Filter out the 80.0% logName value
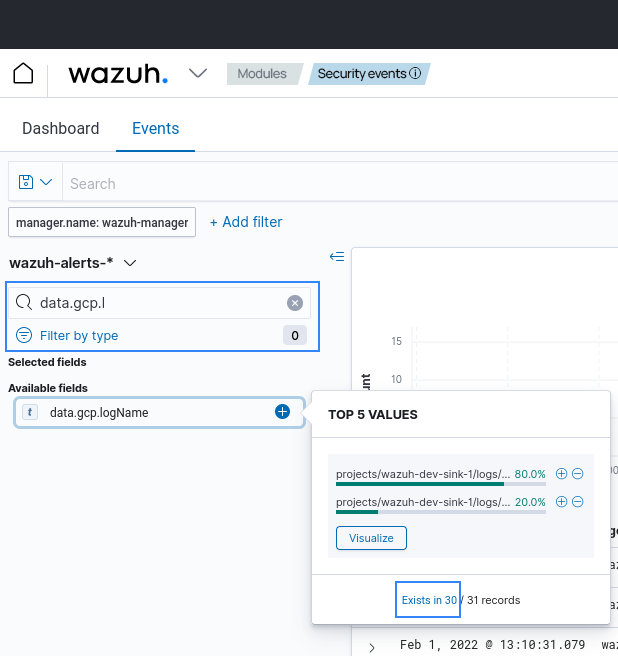This screenshot has height=656, width=618. click(x=577, y=474)
